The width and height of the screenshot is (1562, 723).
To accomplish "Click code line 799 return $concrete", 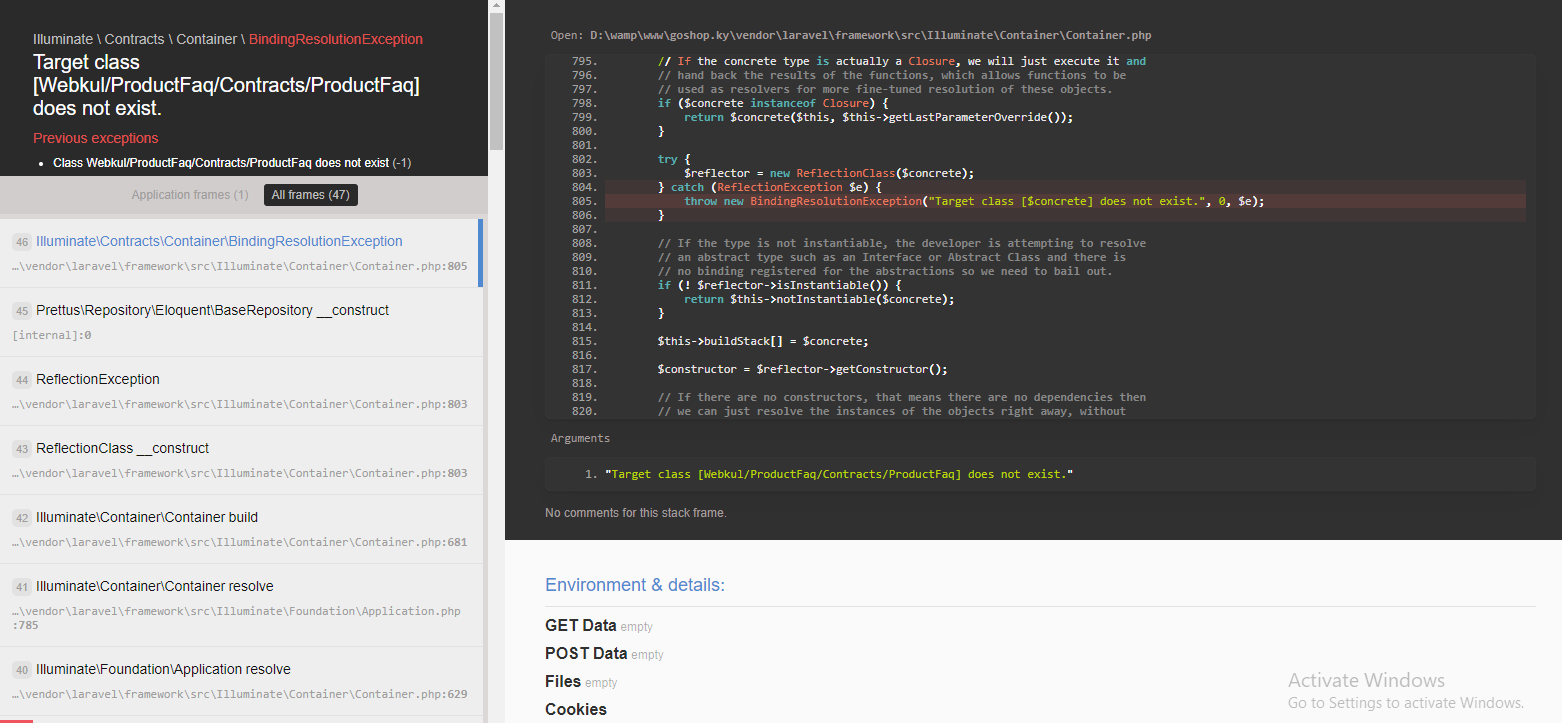I will (878, 117).
